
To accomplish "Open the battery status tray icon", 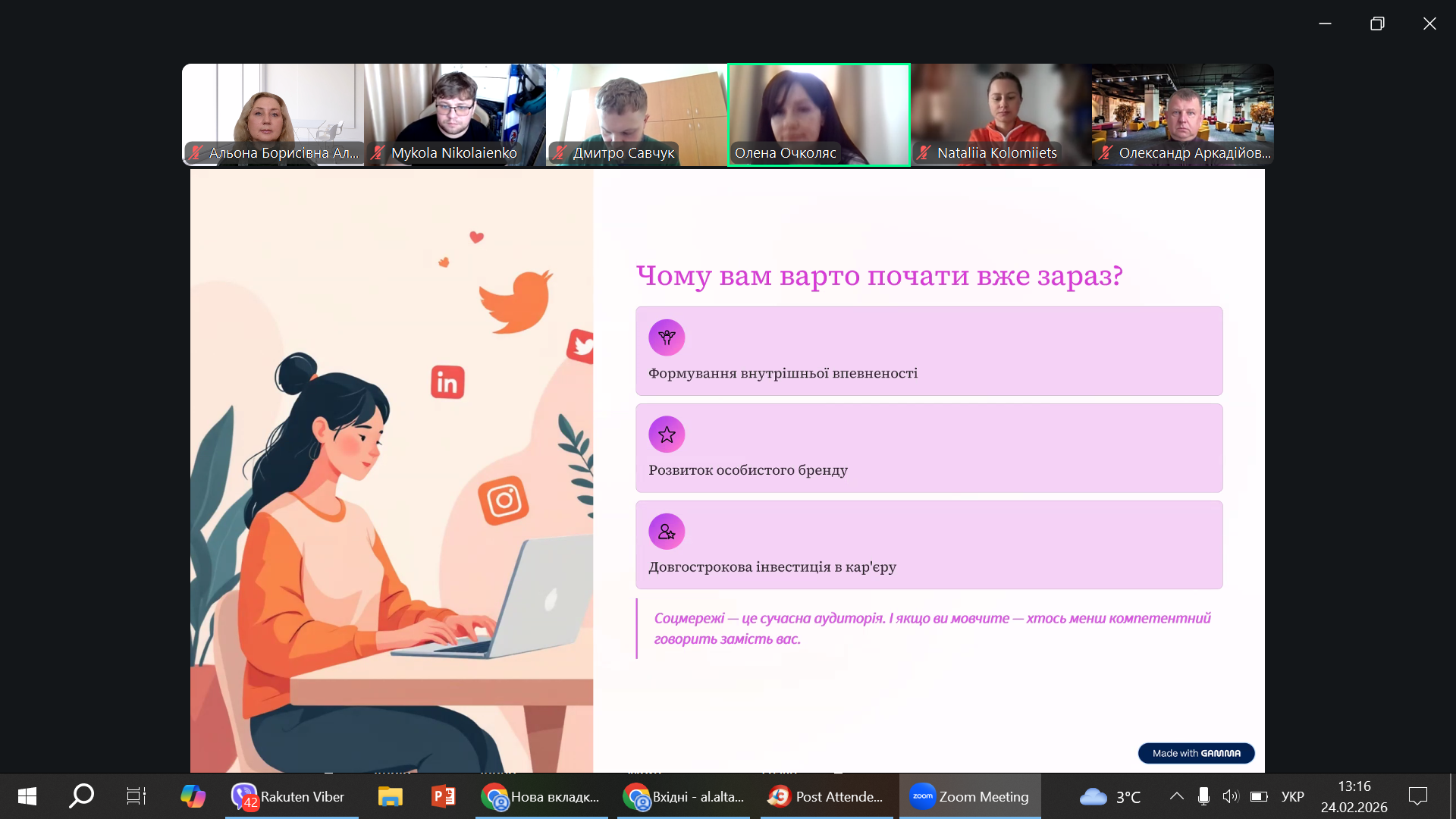I will point(1259,796).
